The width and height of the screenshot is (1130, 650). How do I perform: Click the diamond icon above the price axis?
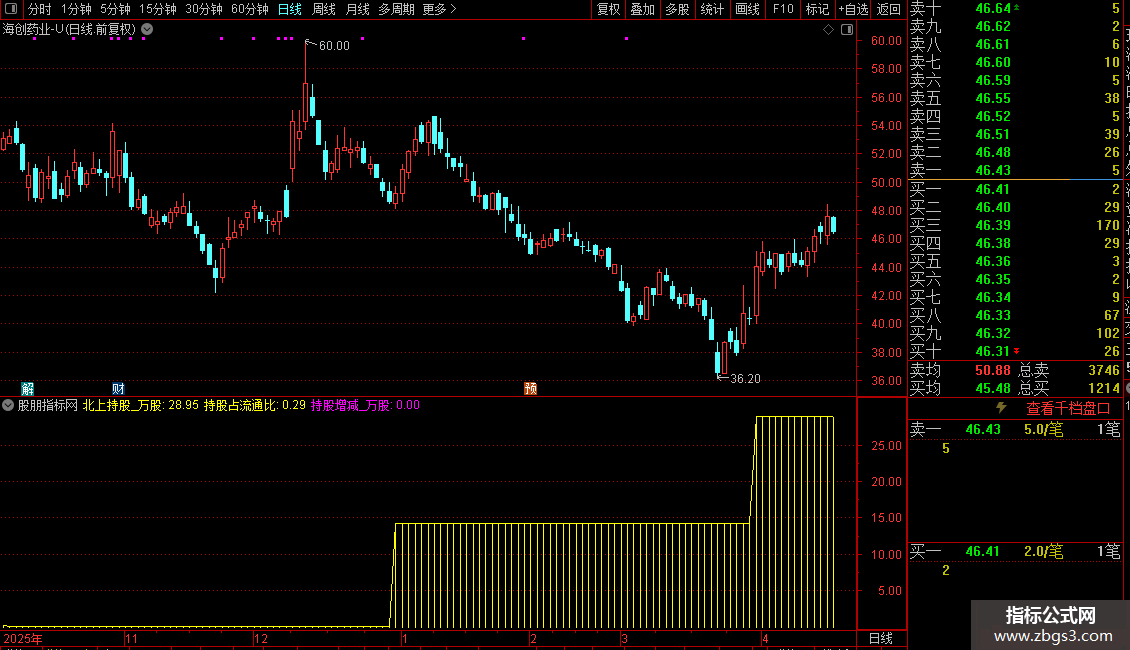pyautogui.click(x=828, y=30)
